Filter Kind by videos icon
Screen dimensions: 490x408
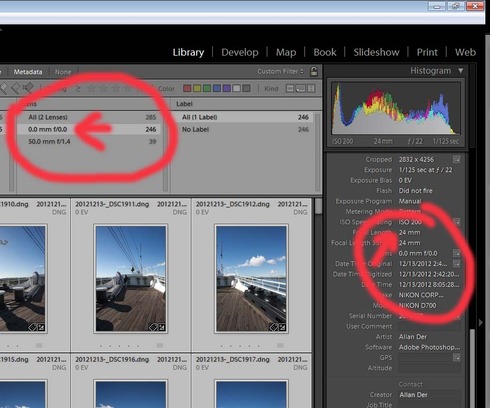tap(311, 89)
